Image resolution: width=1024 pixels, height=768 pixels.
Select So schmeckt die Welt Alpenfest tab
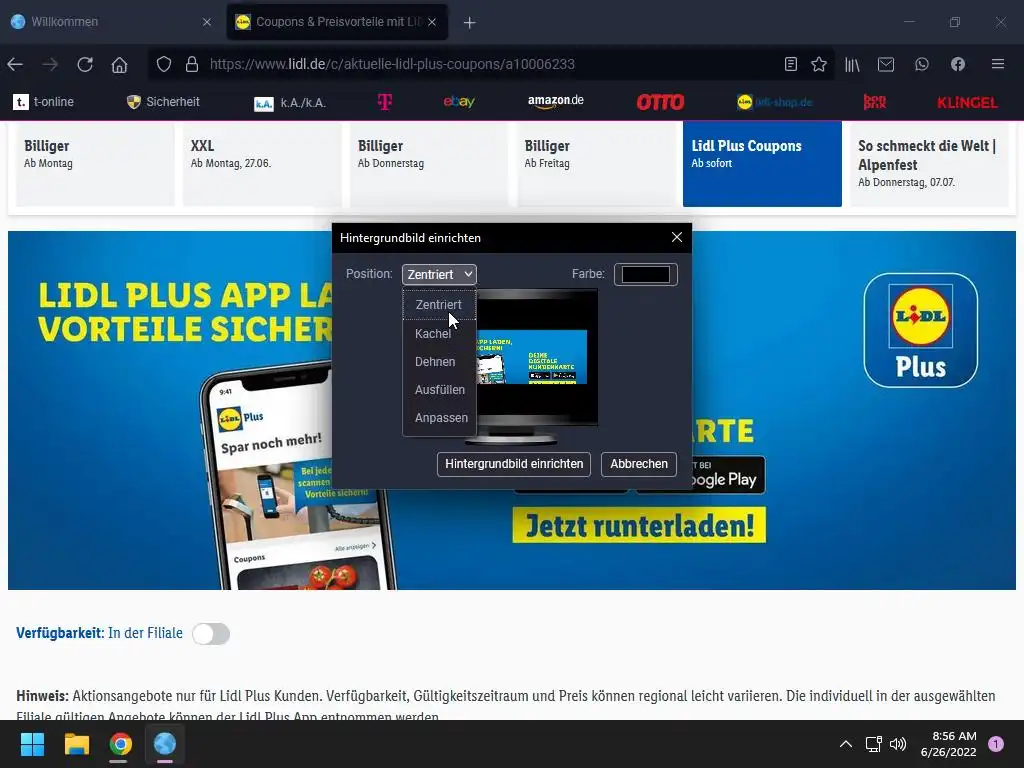click(x=929, y=164)
